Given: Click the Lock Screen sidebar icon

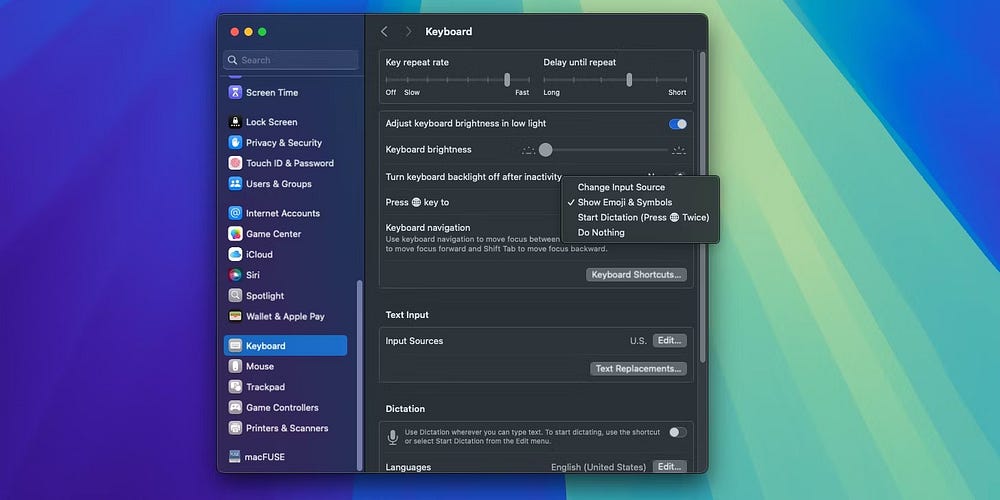Looking at the screenshot, I should pyautogui.click(x=235, y=122).
